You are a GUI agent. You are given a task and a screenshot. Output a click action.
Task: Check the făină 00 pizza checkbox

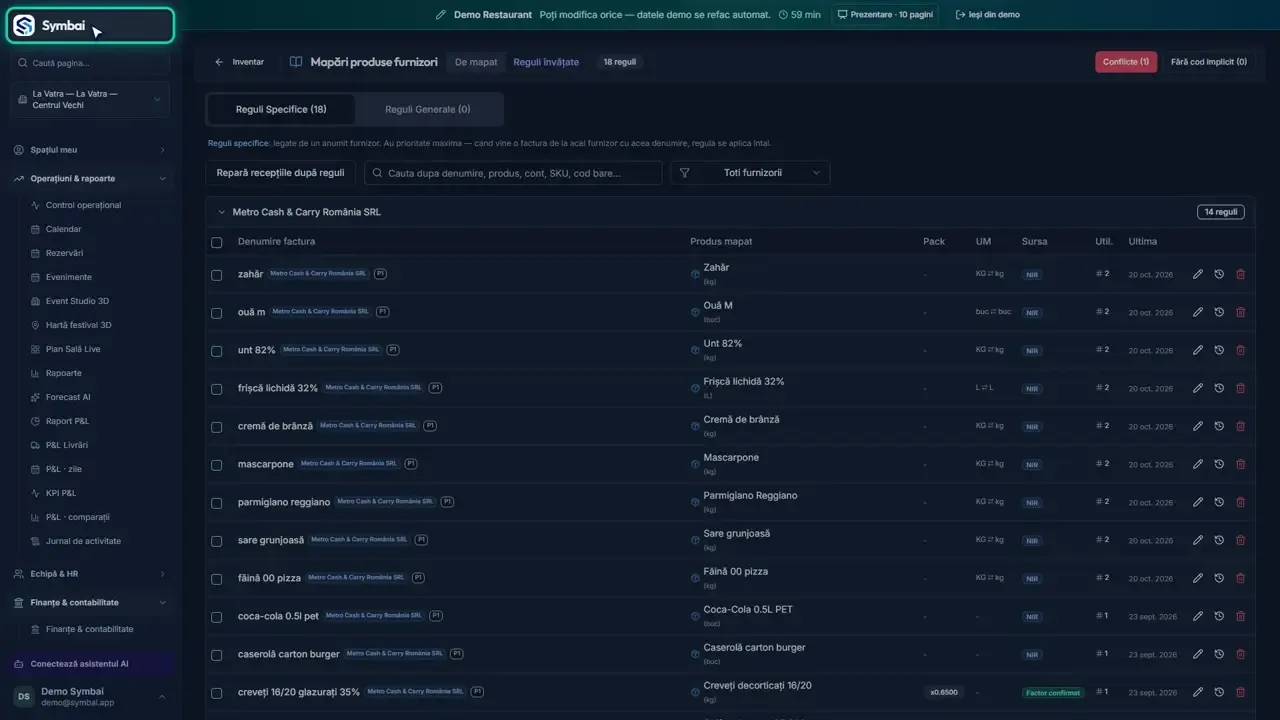(x=216, y=578)
